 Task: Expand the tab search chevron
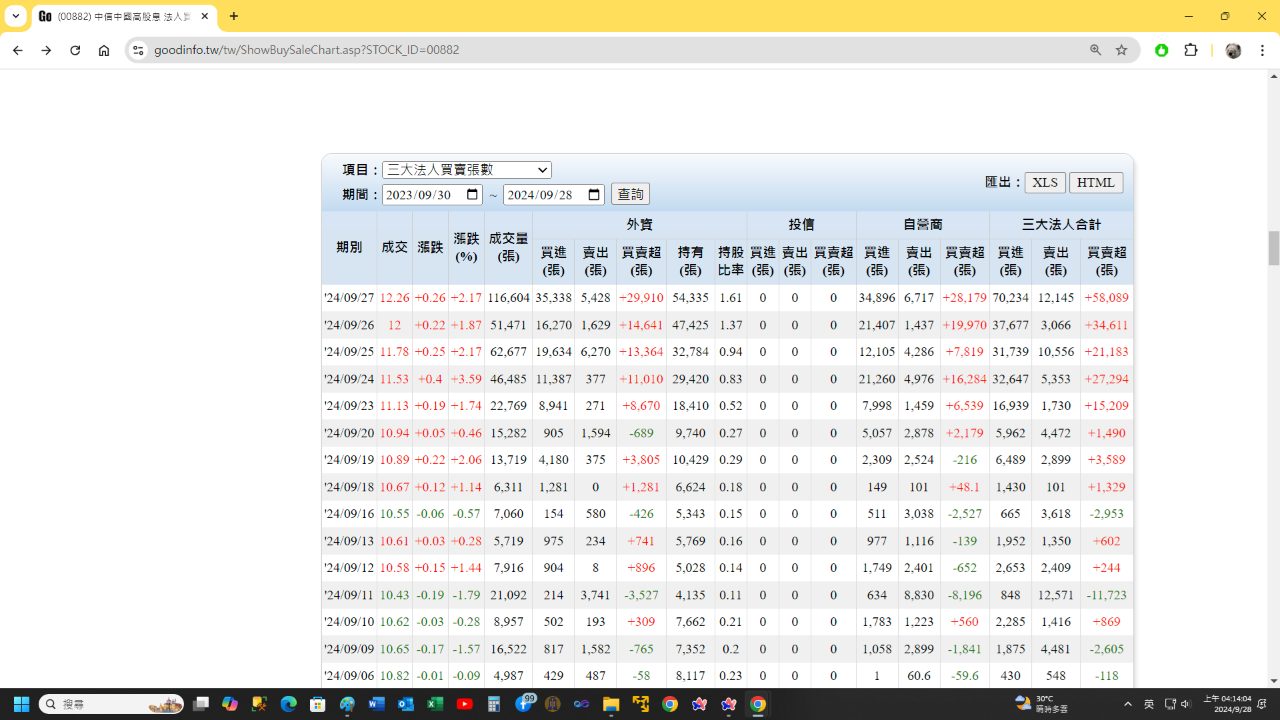(x=16, y=16)
